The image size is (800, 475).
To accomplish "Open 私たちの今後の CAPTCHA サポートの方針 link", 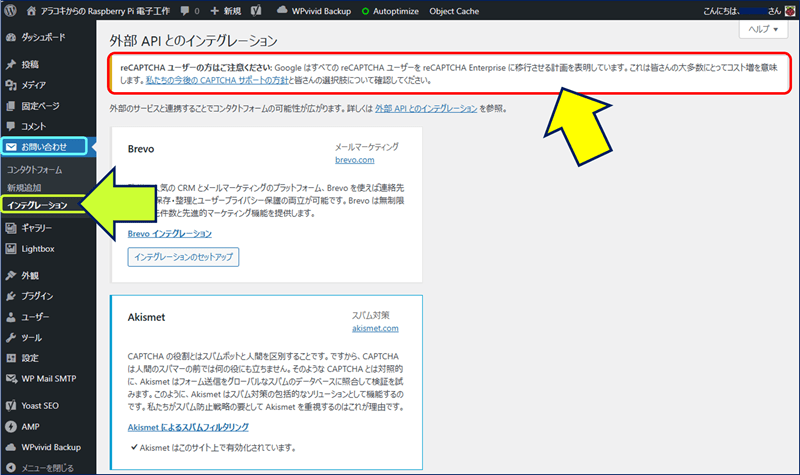I will tap(217, 80).
